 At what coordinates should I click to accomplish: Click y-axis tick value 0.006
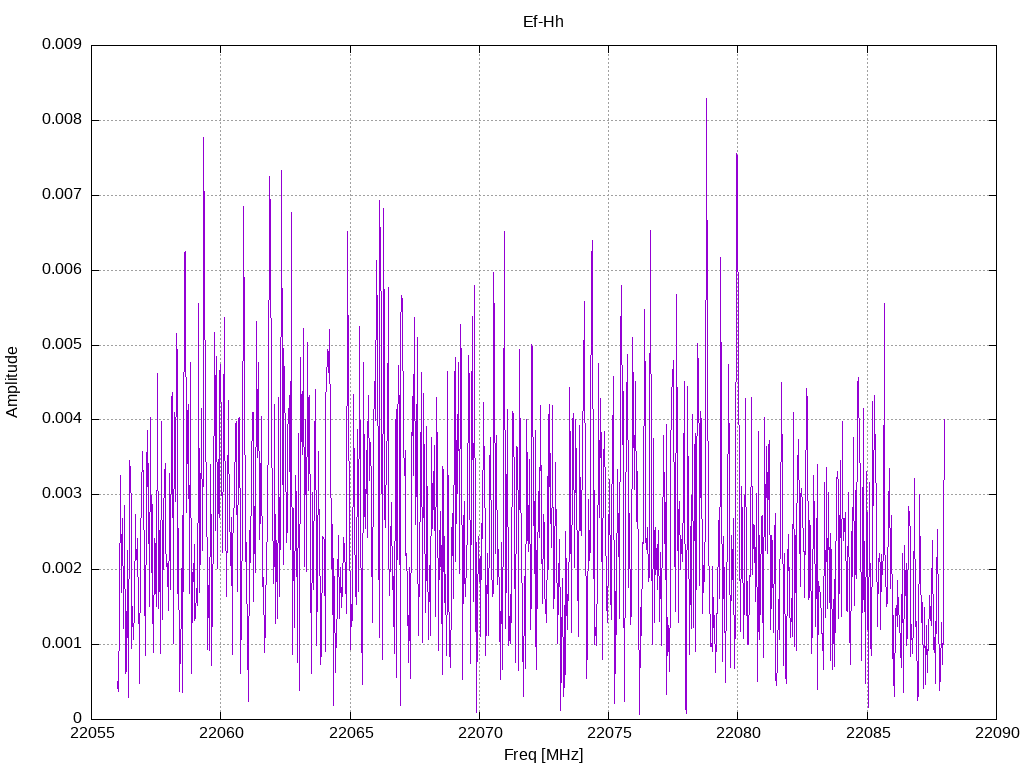[61, 270]
